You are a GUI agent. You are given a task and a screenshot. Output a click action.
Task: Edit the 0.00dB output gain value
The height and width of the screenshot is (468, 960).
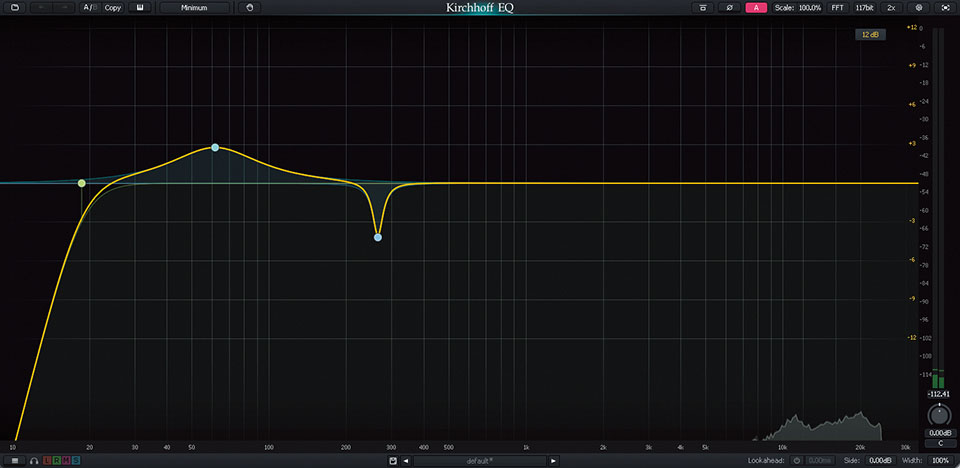point(938,433)
